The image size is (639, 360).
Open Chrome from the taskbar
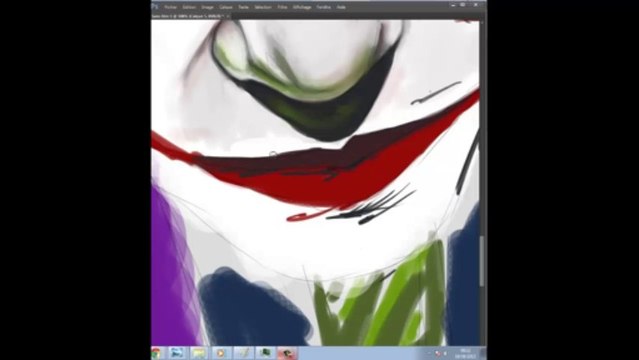click(156, 353)
